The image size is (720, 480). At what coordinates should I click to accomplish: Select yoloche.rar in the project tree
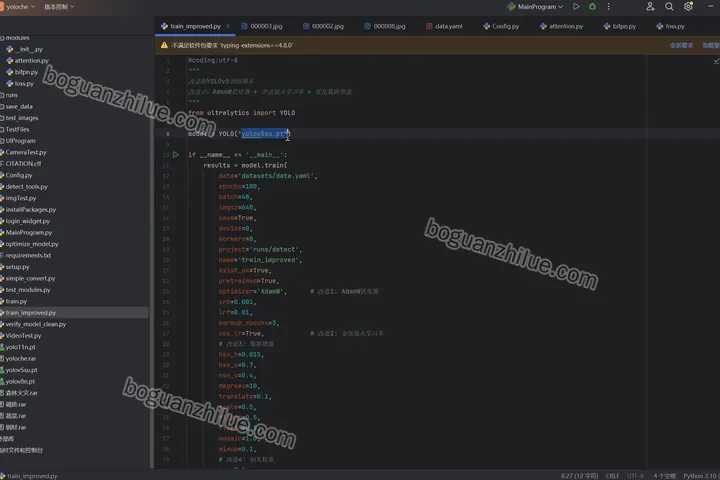[18, 359]
